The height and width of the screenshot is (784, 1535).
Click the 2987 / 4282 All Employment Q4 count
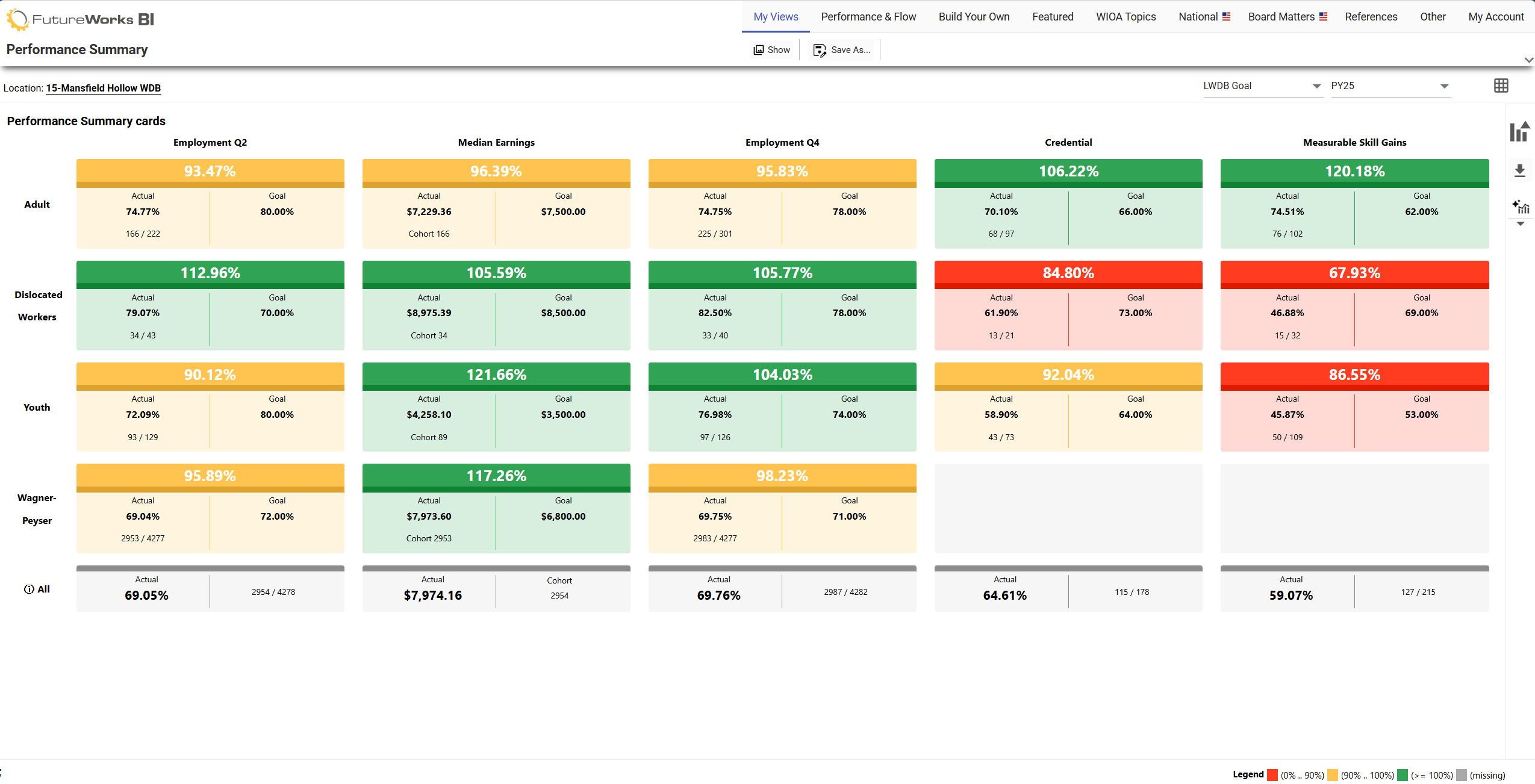pyautogui.click(x=845, y=592)
